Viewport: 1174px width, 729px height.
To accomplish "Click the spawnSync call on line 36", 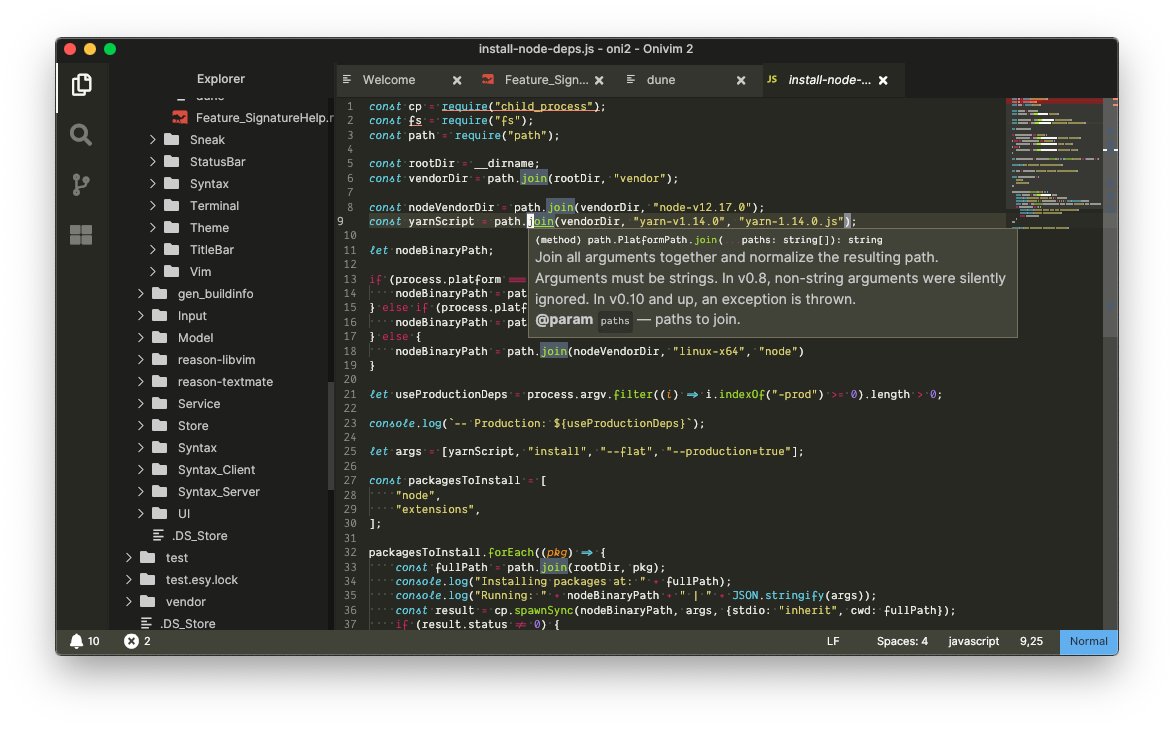I will click(544, 611).
